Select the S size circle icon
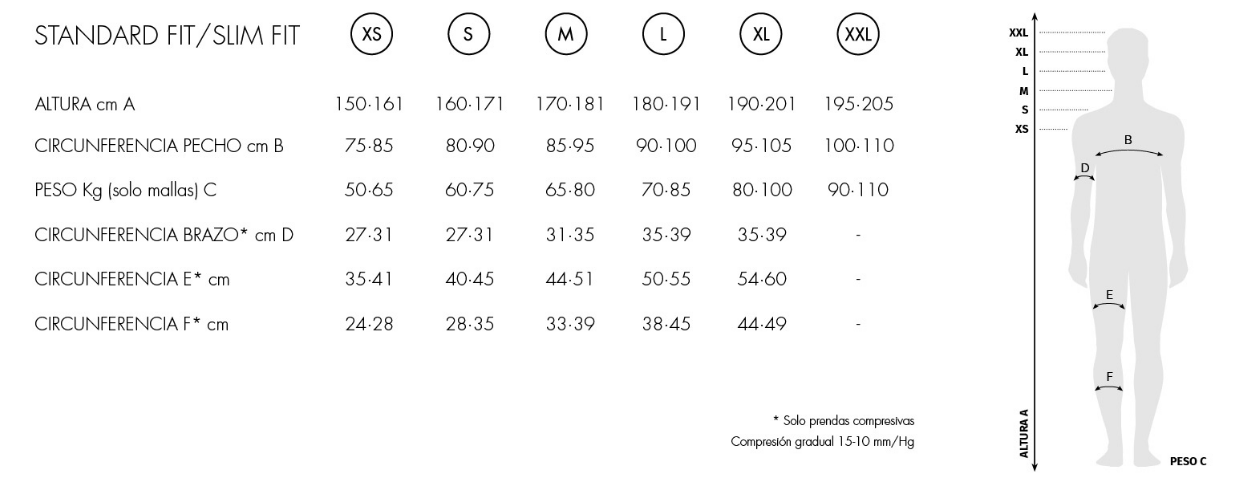1245x483 pixels. [470, 35]
